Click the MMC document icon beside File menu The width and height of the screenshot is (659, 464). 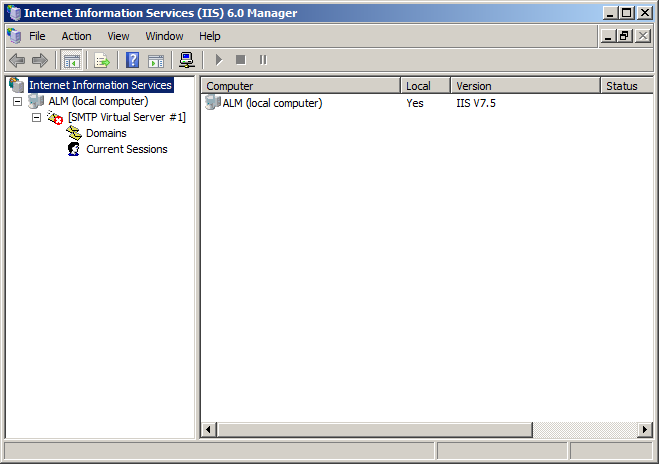pos(14,36)
